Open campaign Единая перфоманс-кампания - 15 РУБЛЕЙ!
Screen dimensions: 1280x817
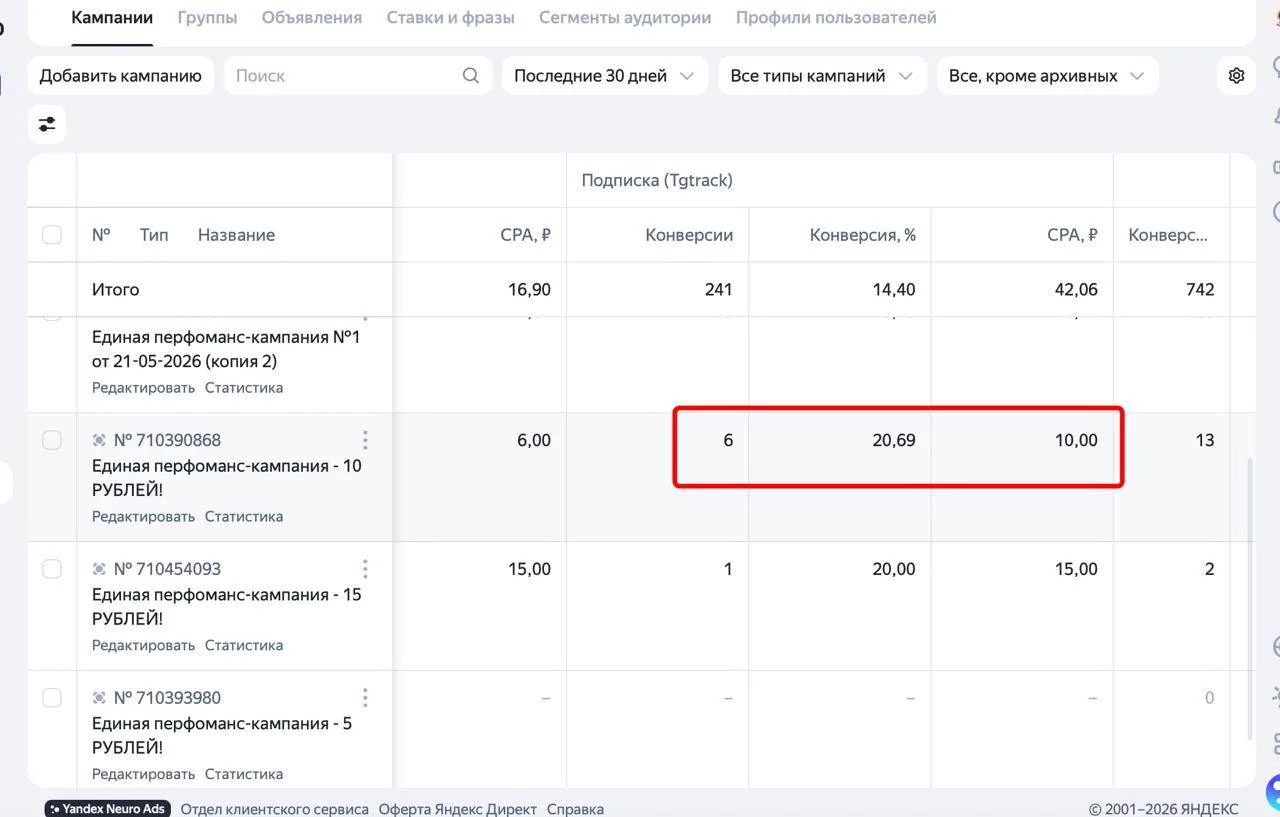(227, 607)
